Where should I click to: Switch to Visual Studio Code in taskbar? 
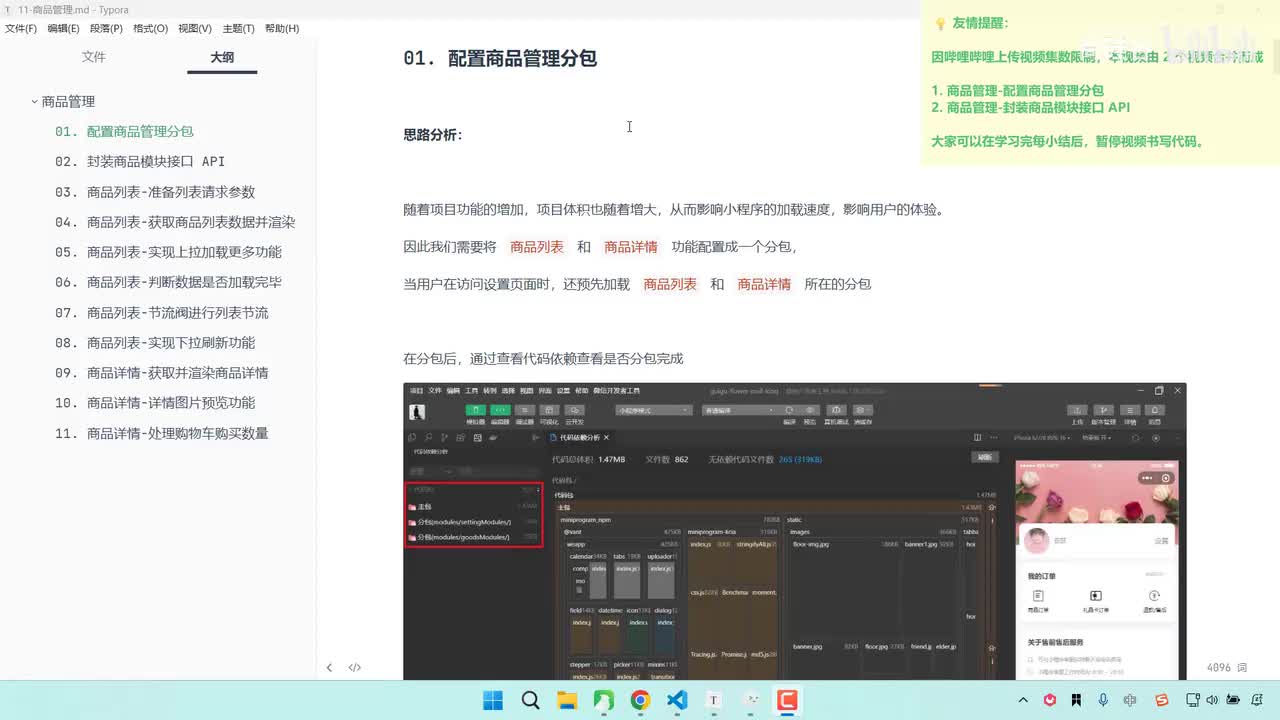pyautogui.click(x=677, y=700)
